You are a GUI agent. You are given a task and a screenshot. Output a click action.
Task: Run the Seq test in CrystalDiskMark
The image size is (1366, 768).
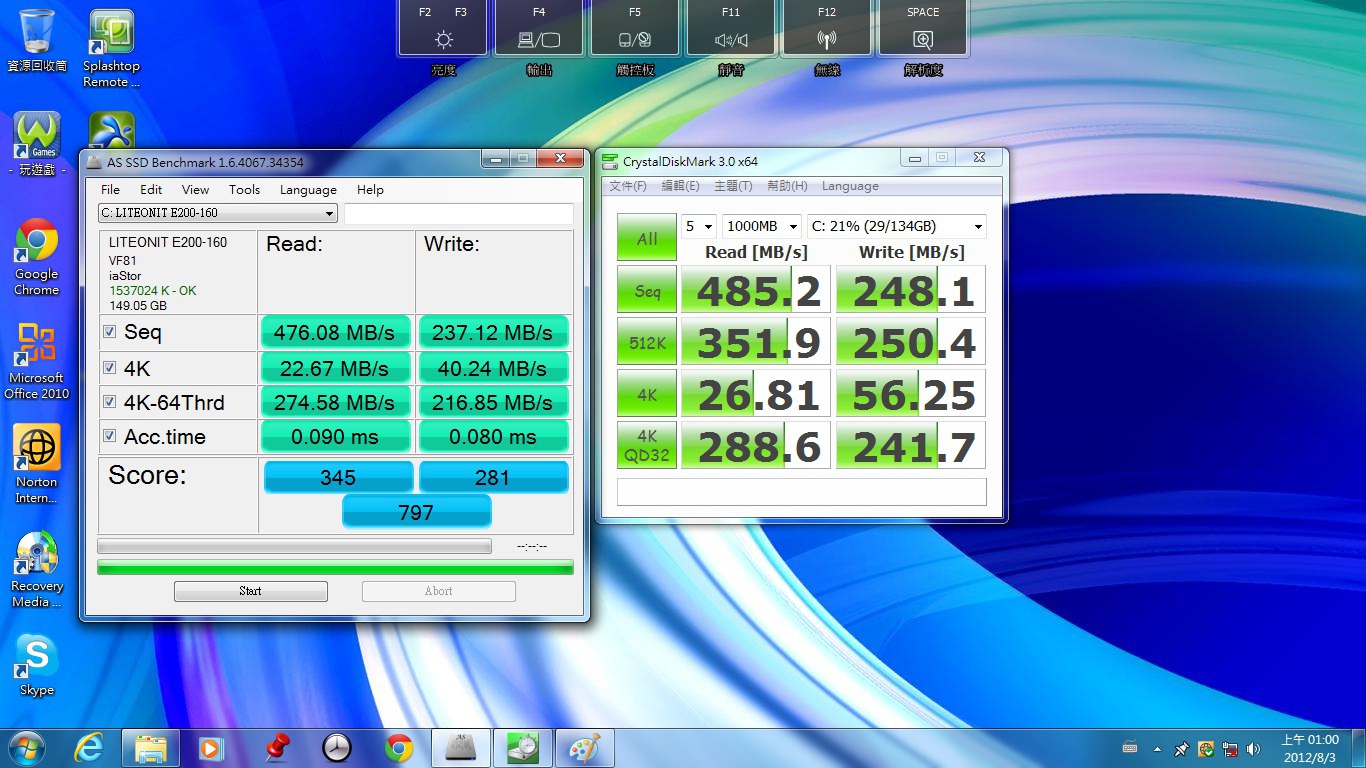[647, 291]
